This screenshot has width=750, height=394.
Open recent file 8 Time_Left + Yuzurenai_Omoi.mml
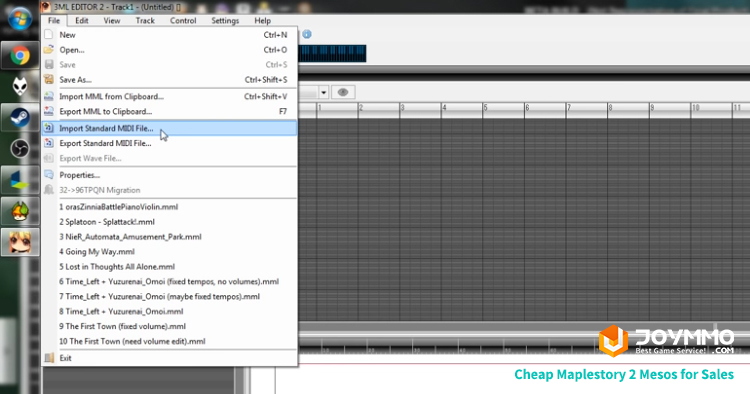(170, 311)
